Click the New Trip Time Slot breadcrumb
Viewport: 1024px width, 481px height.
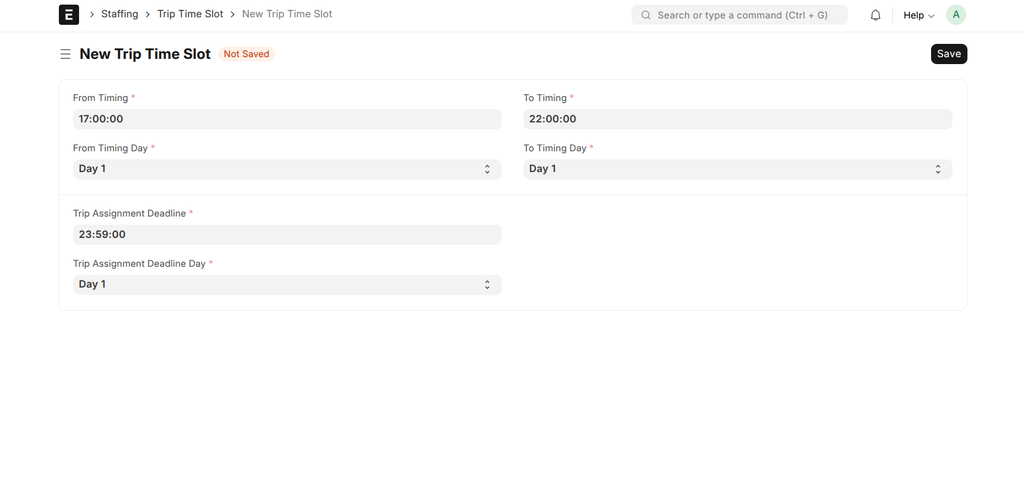pyautogui.click(x=287, y=14)
